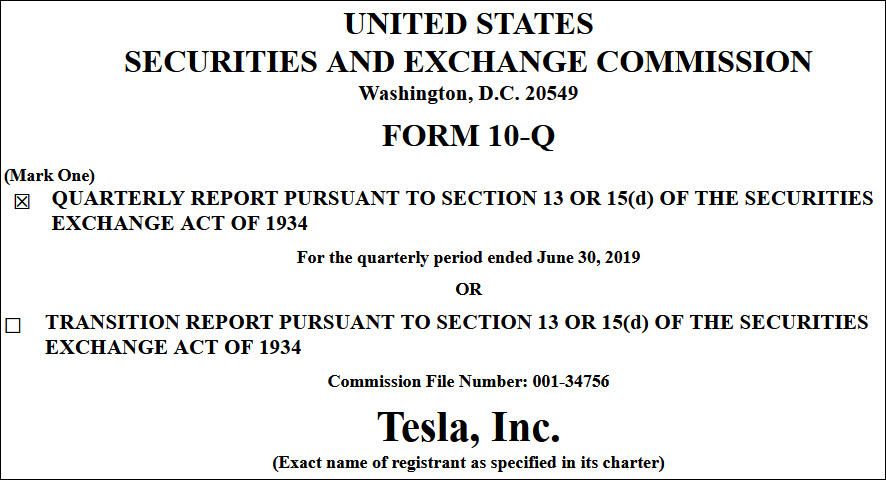Click the file number '001-34756'
This screenshot has height=480, width=886.
[x=571, y=381]
